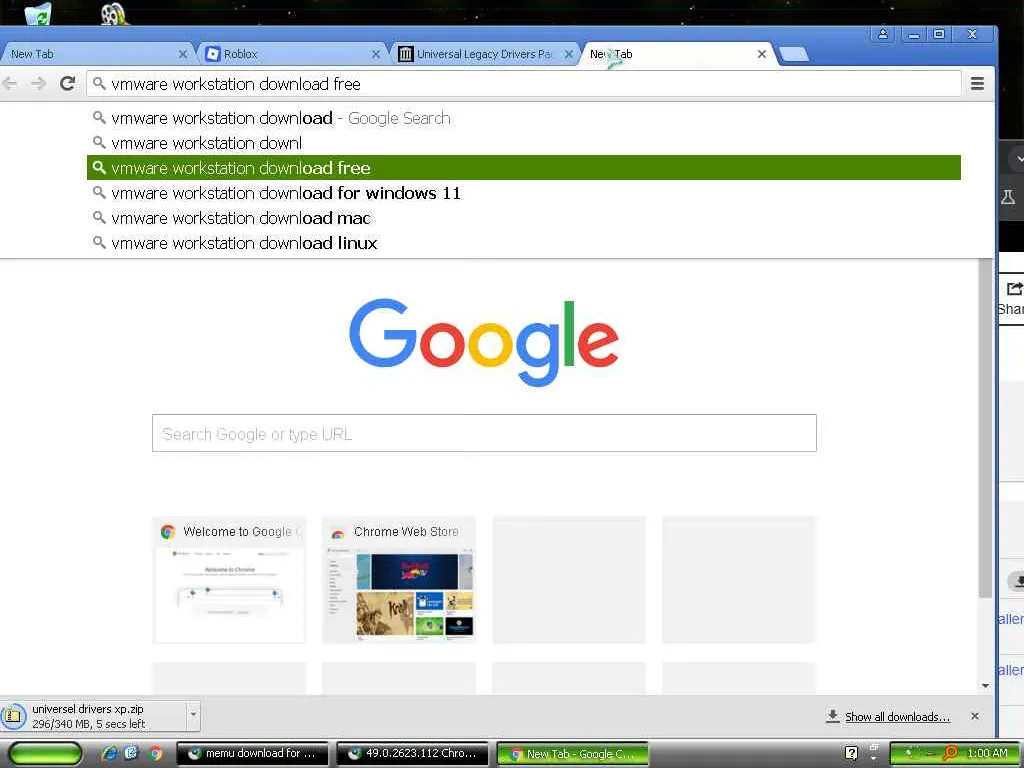Switch to Universal Legacy Drivers Pack tab
The width and height of the screenshot is (1024, 768).
pos(484,54)
